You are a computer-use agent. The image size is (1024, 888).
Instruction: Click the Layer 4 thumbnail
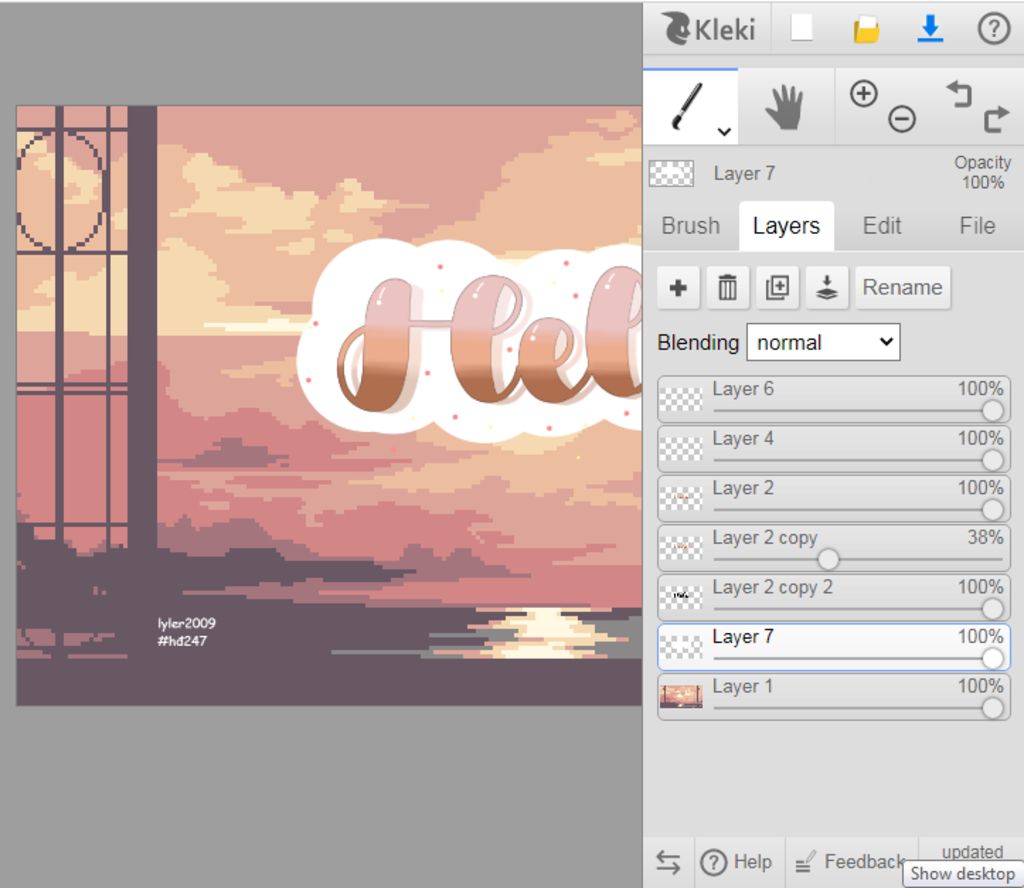coord(681,449)
